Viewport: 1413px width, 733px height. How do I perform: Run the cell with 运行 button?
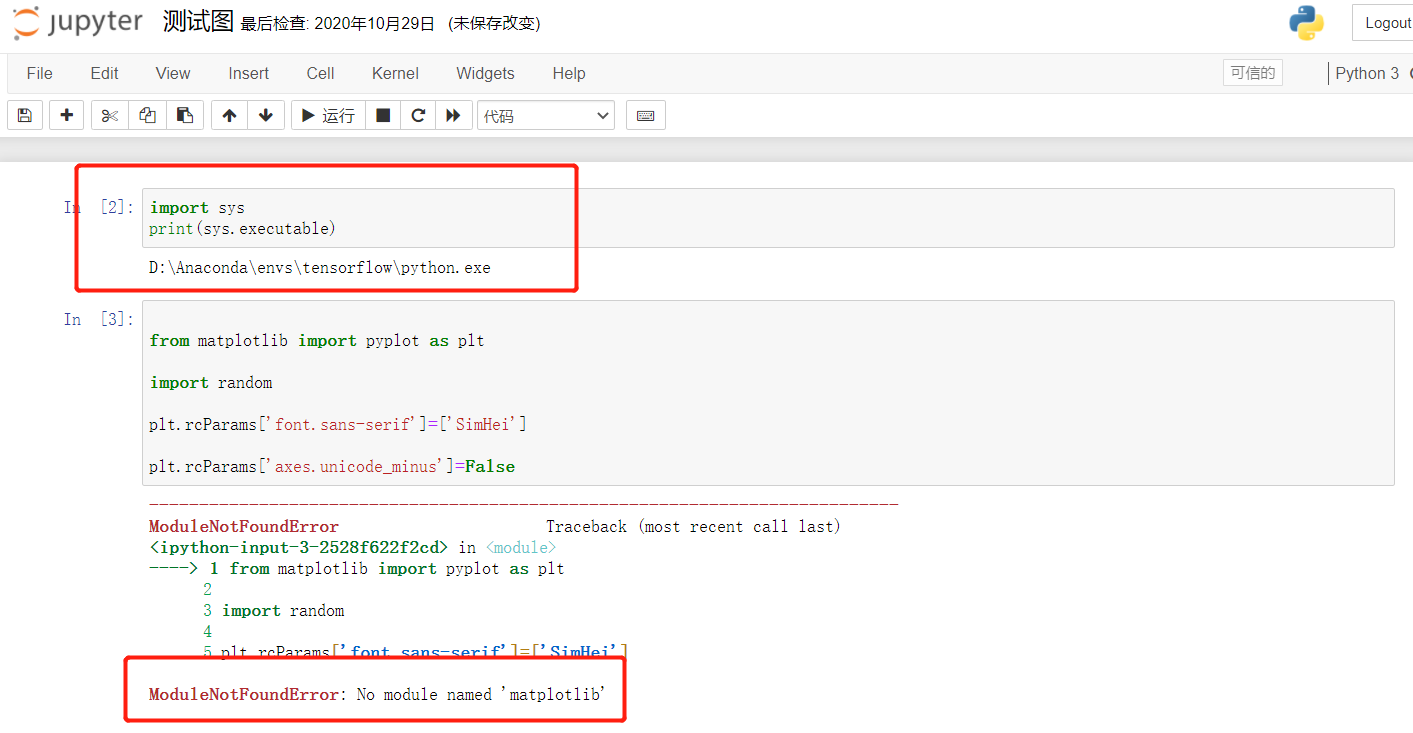point(328,115)
